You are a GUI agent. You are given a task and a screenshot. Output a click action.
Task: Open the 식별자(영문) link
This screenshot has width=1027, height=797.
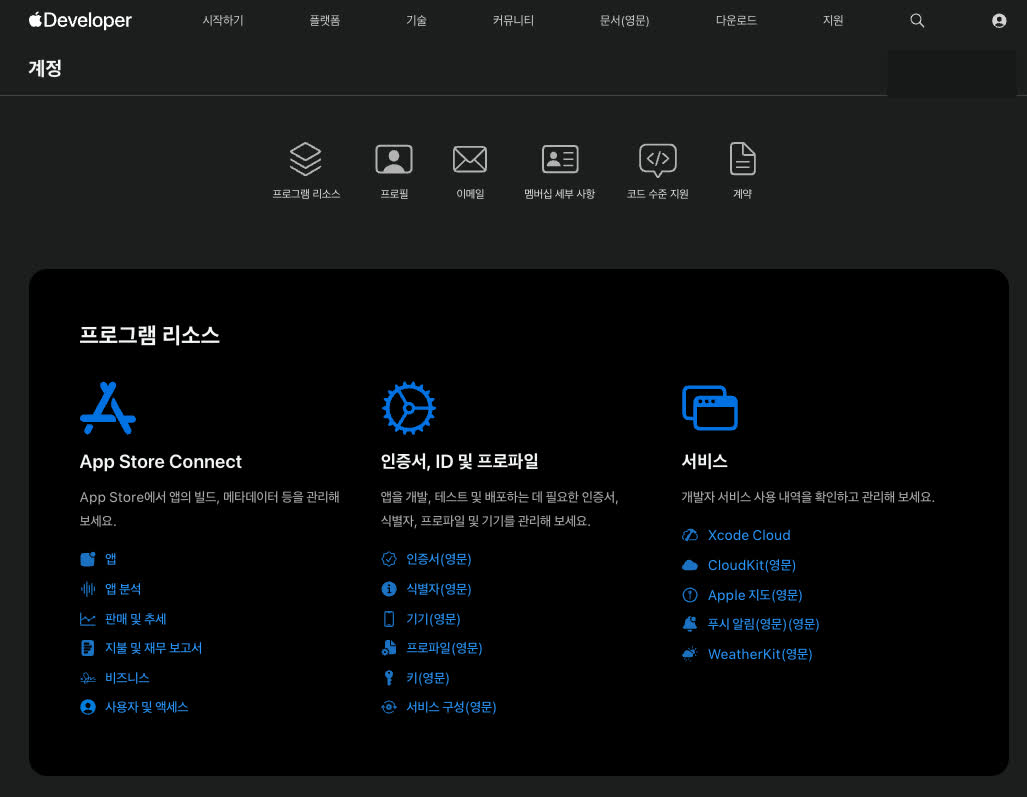(439, 589)
